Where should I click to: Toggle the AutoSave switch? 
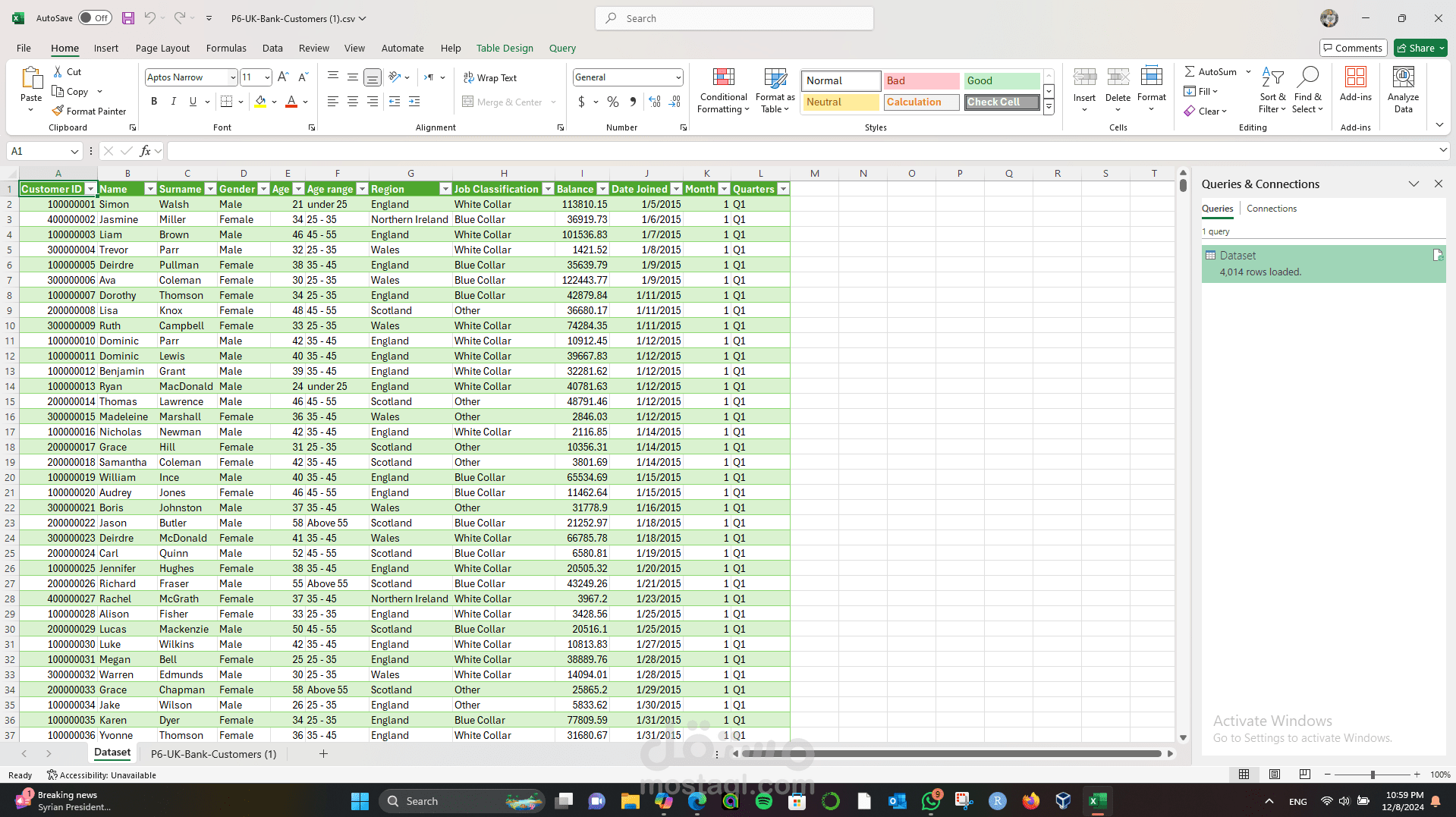tap(95, 18)
